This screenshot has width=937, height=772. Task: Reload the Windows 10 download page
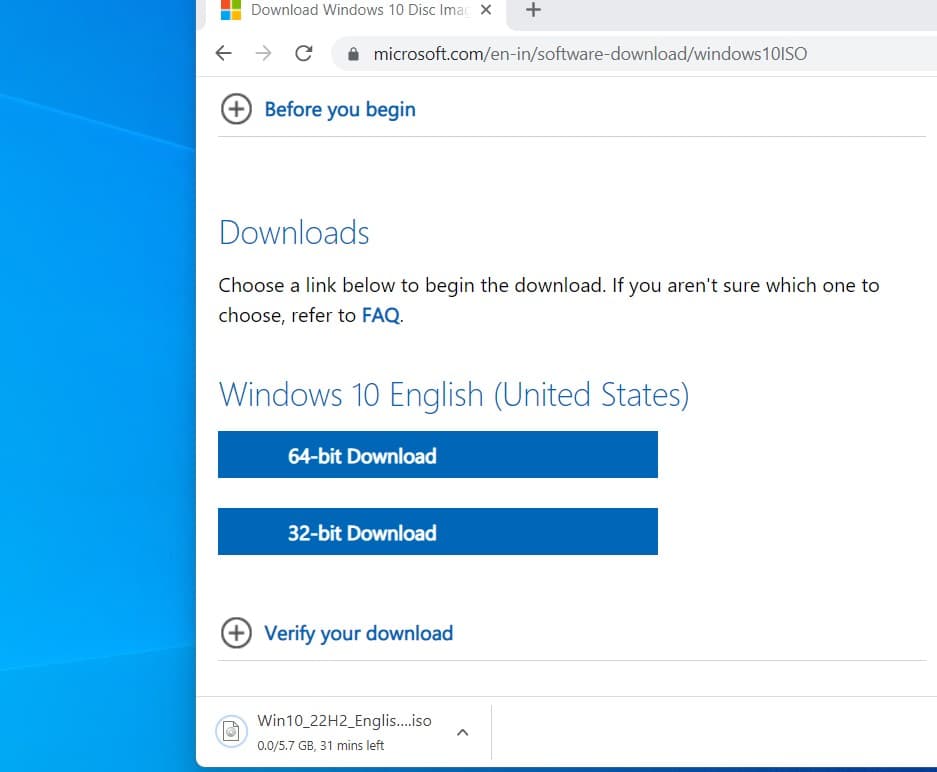pos(303,53)
